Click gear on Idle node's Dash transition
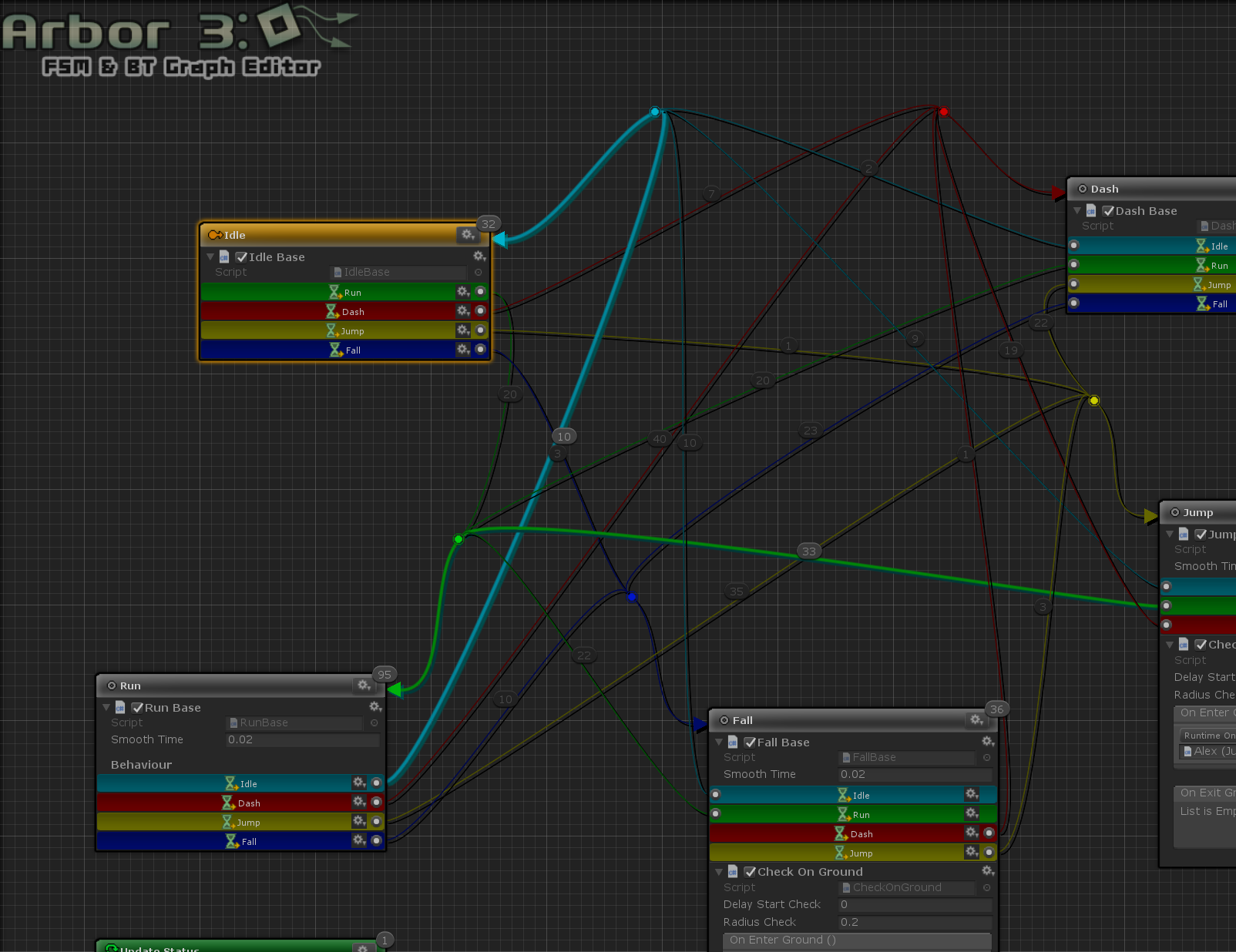 [462, 310]
